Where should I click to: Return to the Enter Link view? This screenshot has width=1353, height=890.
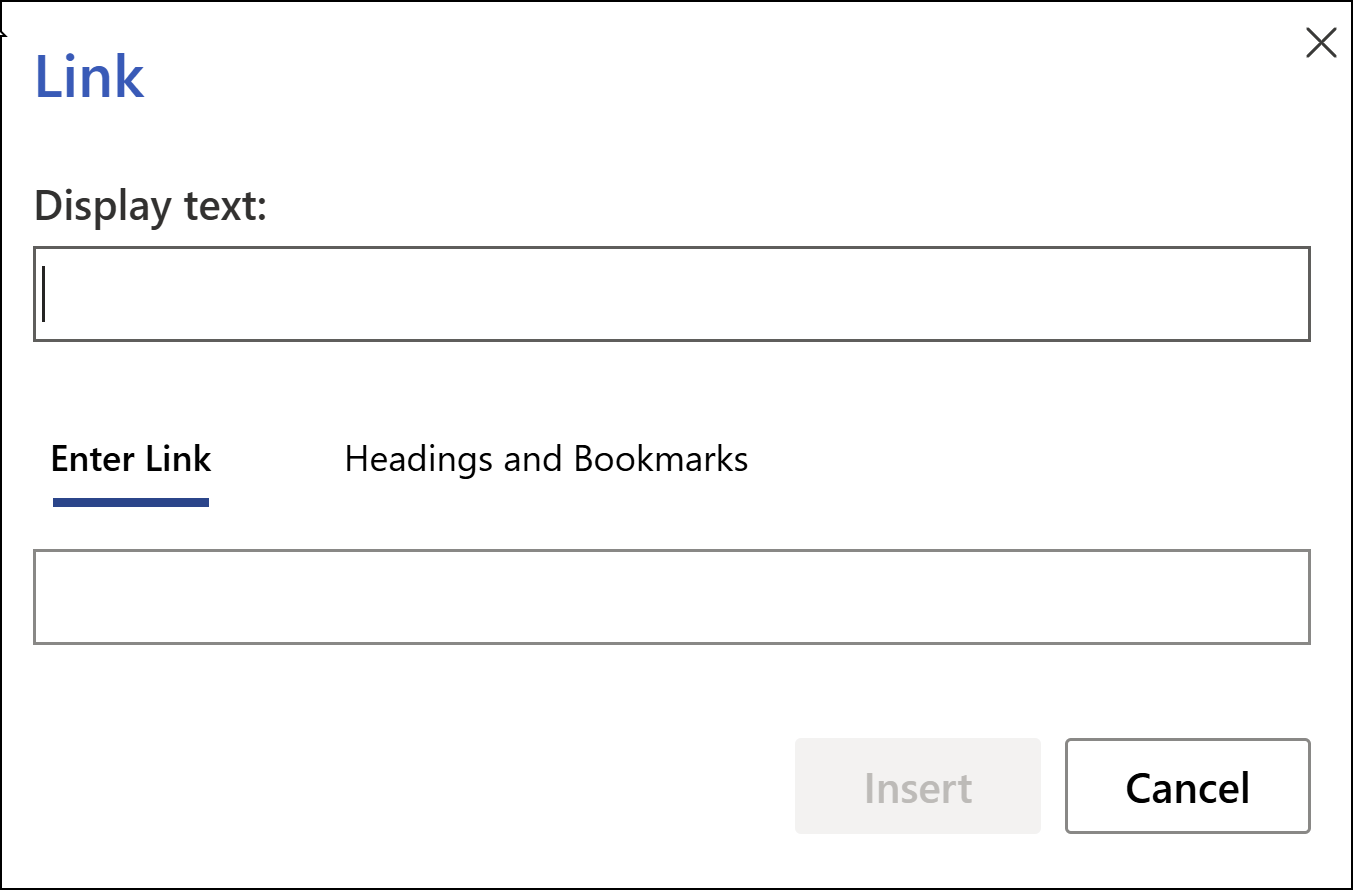click(130, 459)
